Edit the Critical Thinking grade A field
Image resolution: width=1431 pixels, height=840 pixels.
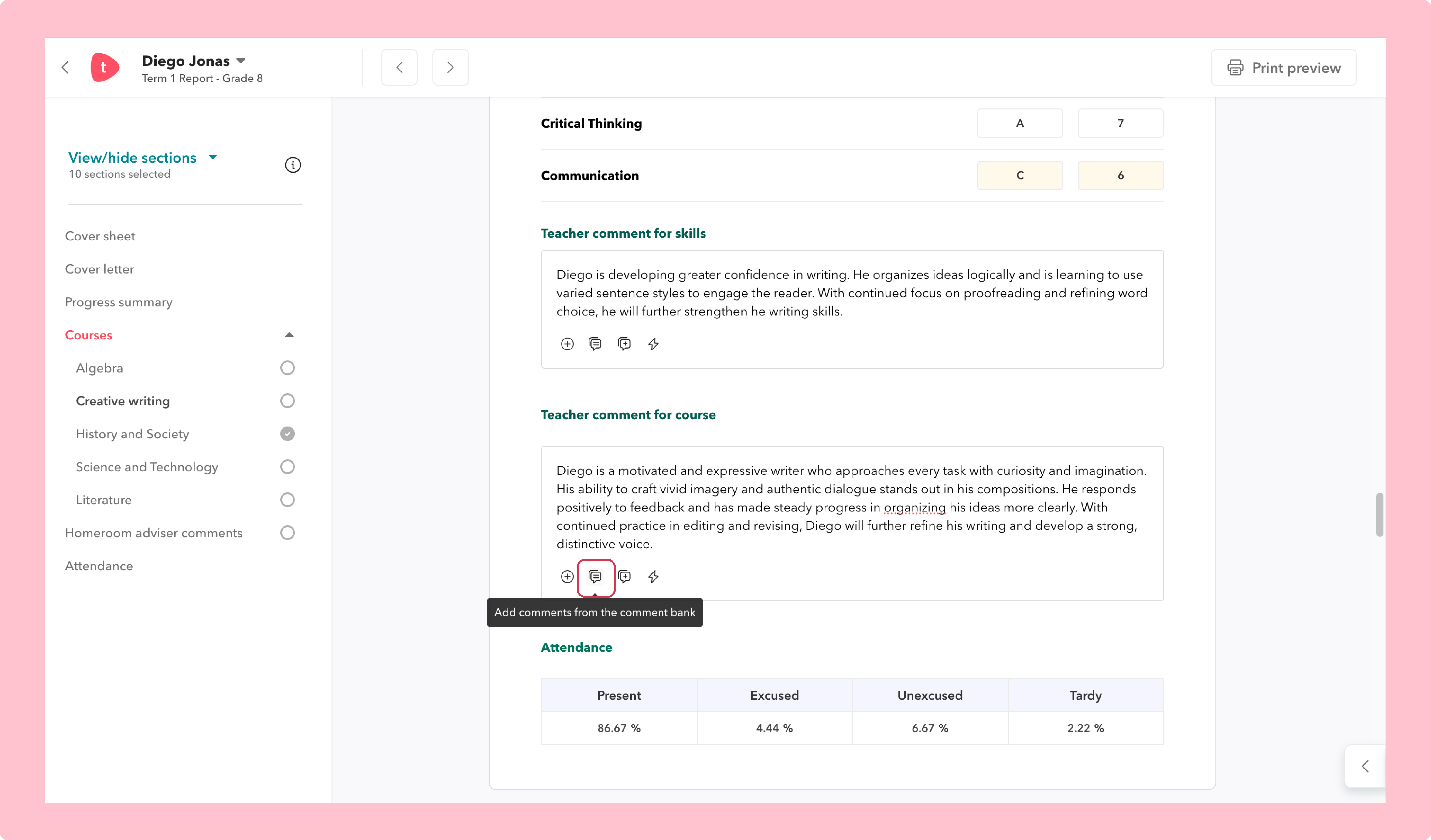click(1020, 123)
